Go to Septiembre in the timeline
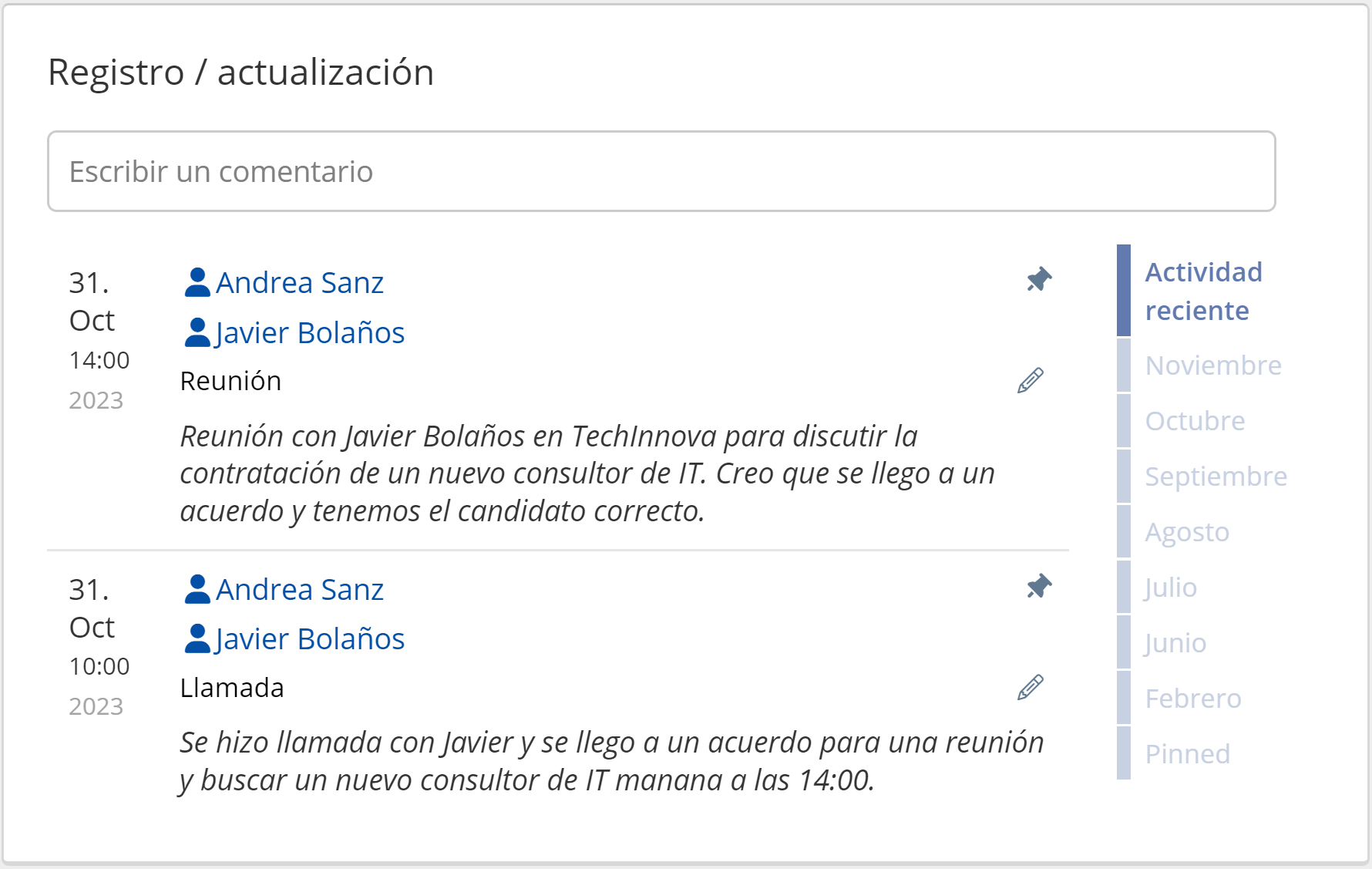The image size is (1372, 869). tap(1216, 477)
